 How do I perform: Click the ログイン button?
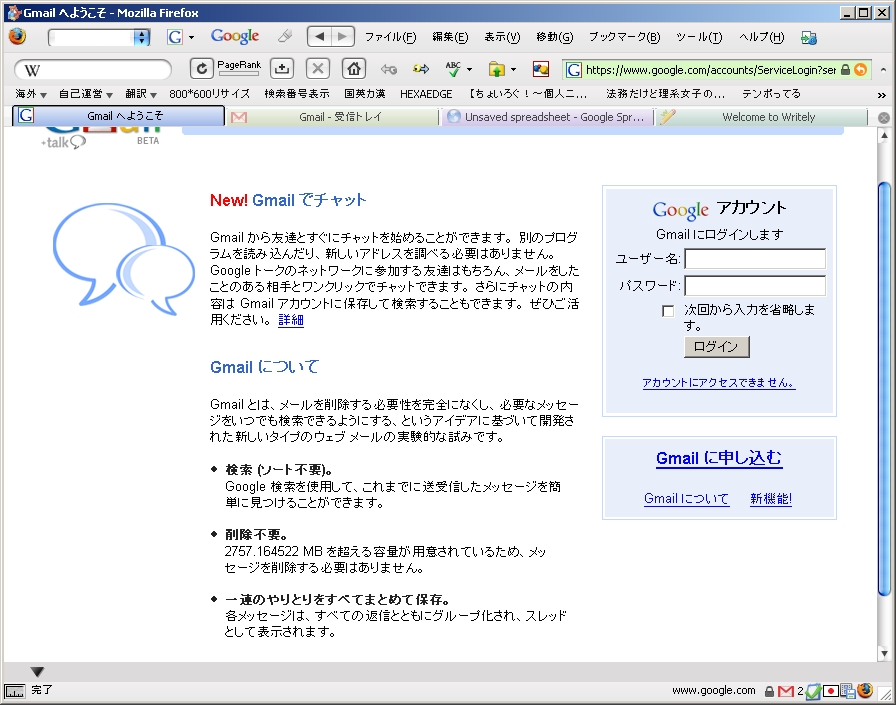click(717, 347)
